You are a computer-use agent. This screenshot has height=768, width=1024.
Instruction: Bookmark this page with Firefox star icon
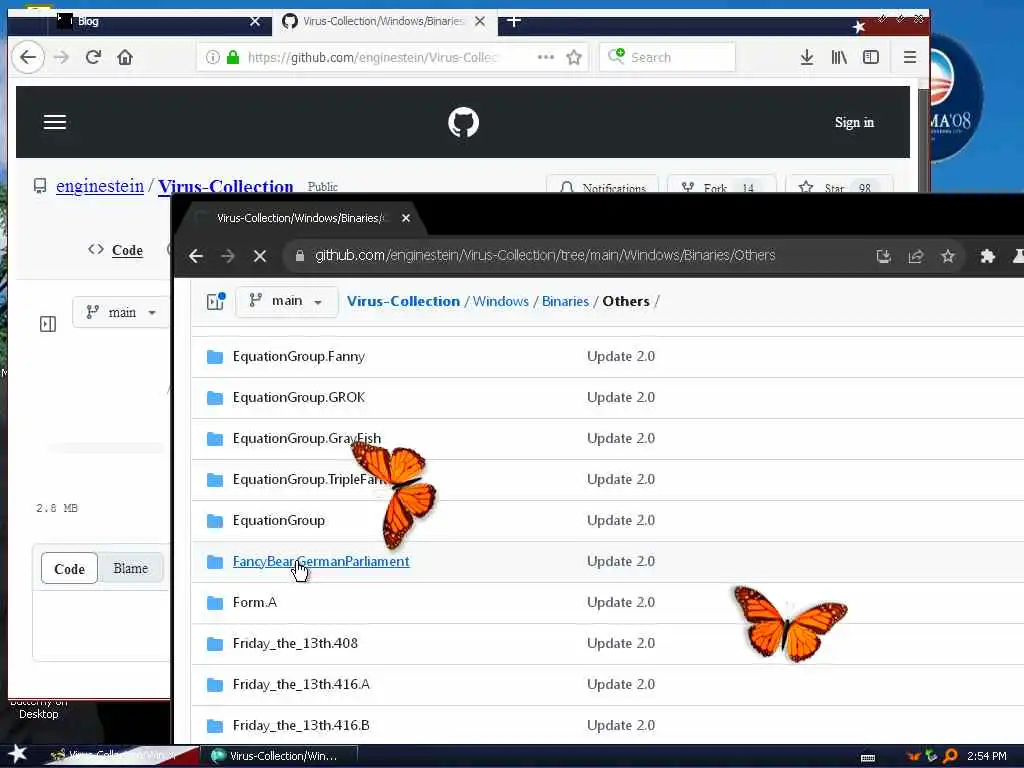click(574, 57)
